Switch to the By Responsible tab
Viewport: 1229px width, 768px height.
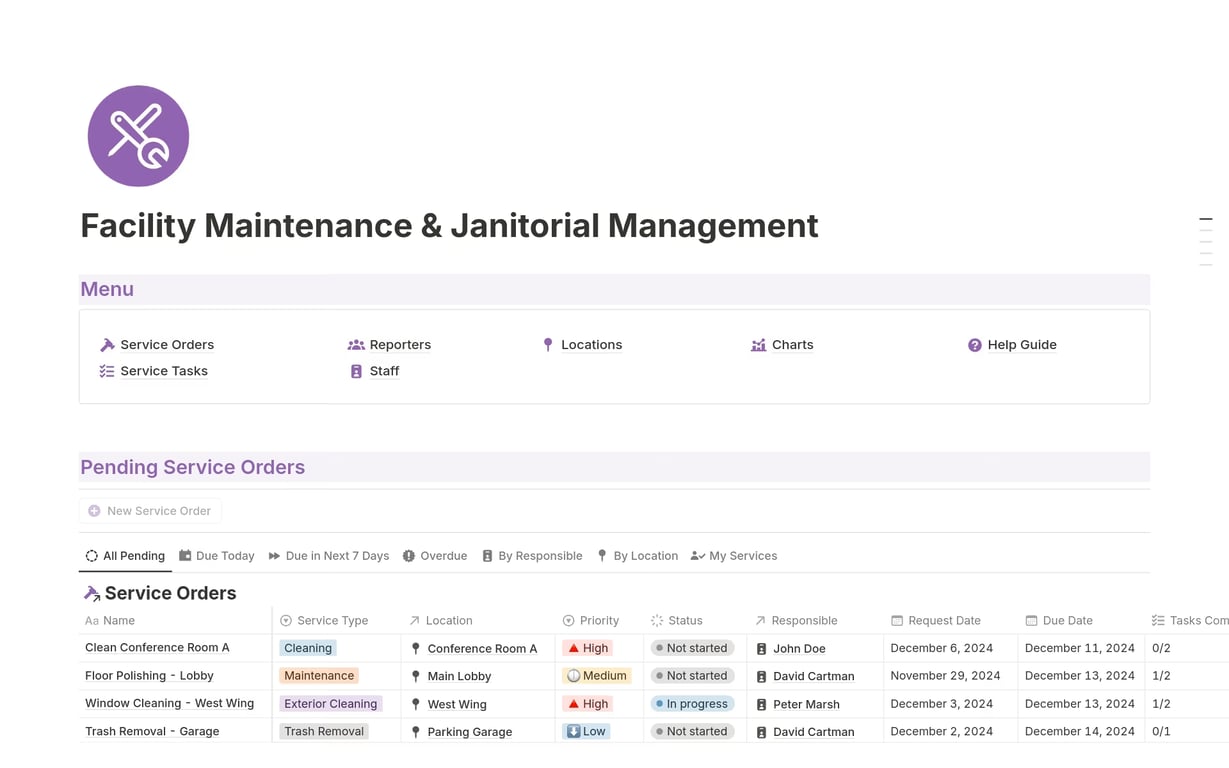tap(532, 556)
